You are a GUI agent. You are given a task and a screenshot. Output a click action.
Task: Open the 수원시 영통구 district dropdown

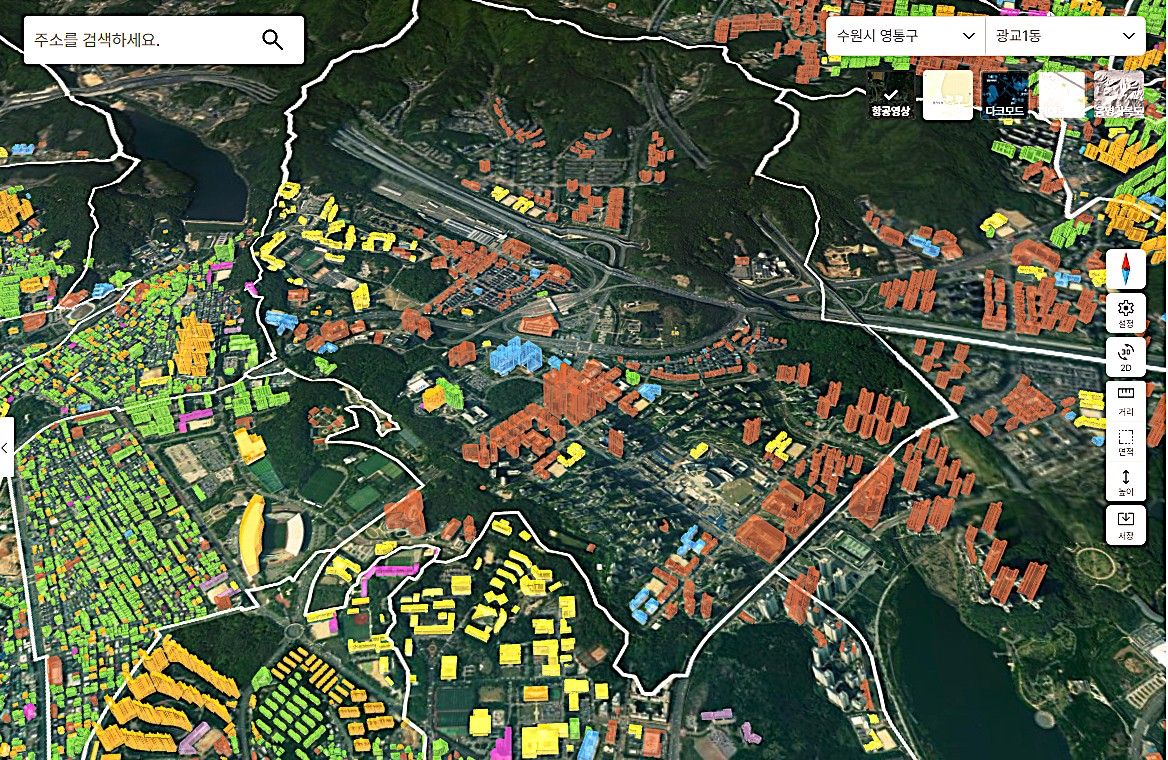coord(905,36)
